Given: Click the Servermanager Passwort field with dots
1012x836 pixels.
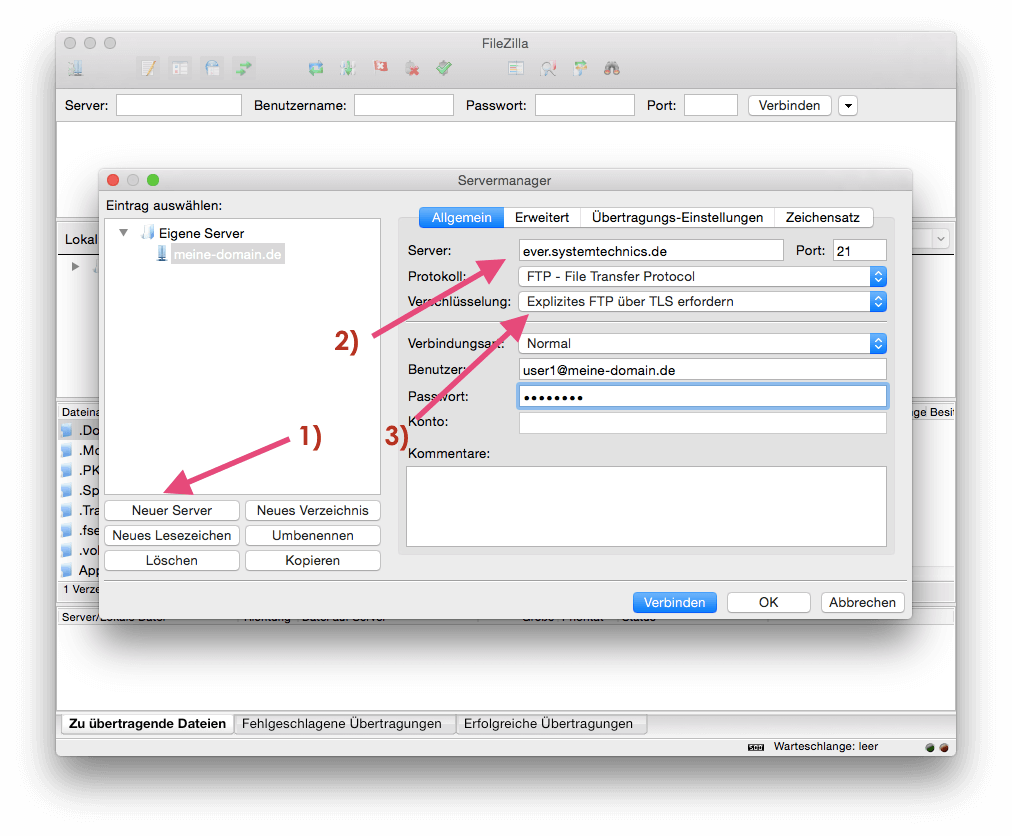Looking at the screenshot, I should (702, 396).
